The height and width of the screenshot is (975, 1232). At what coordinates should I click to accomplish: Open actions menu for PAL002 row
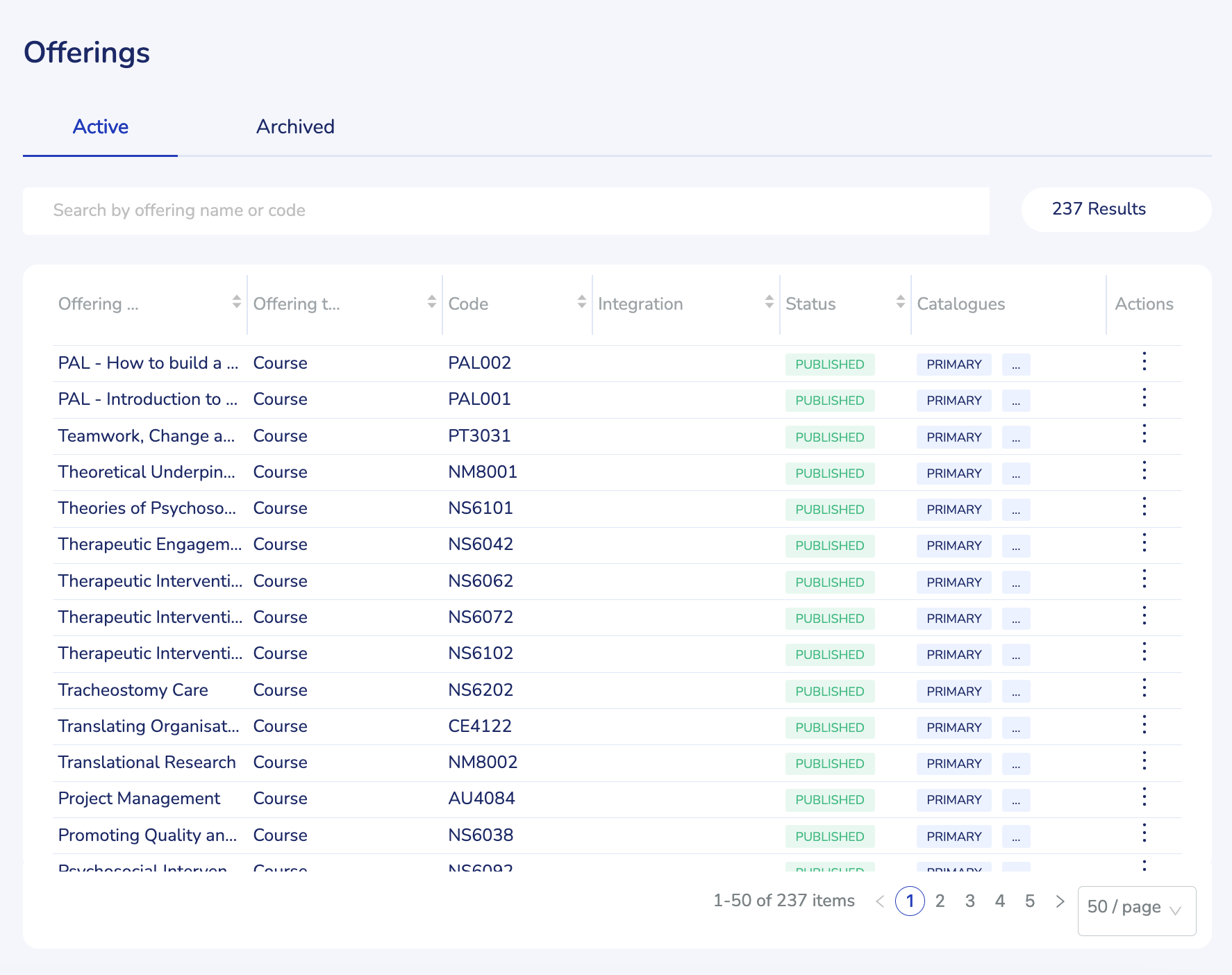click(1144, 362)
